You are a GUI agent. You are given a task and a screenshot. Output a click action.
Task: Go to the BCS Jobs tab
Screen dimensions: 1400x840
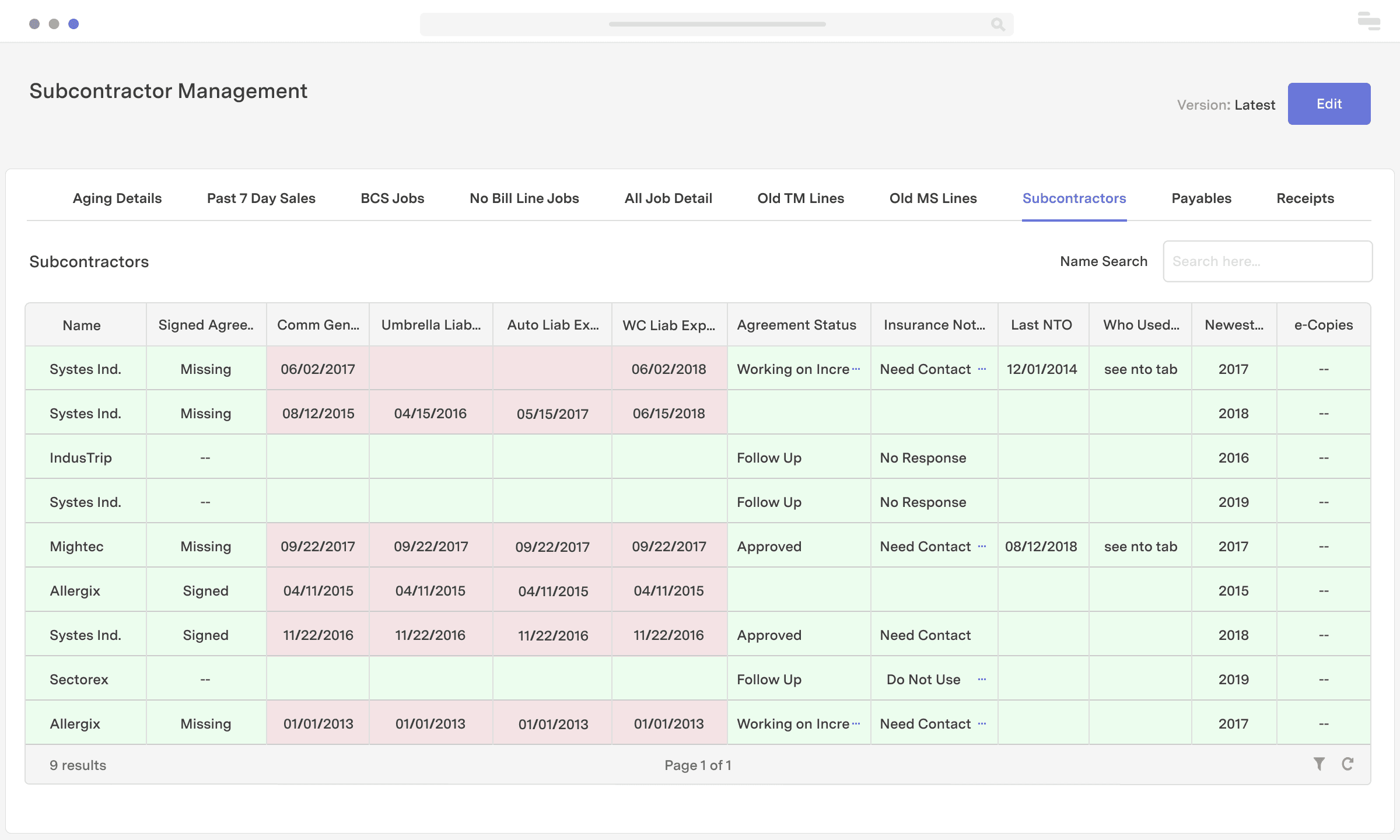(392, 198)
